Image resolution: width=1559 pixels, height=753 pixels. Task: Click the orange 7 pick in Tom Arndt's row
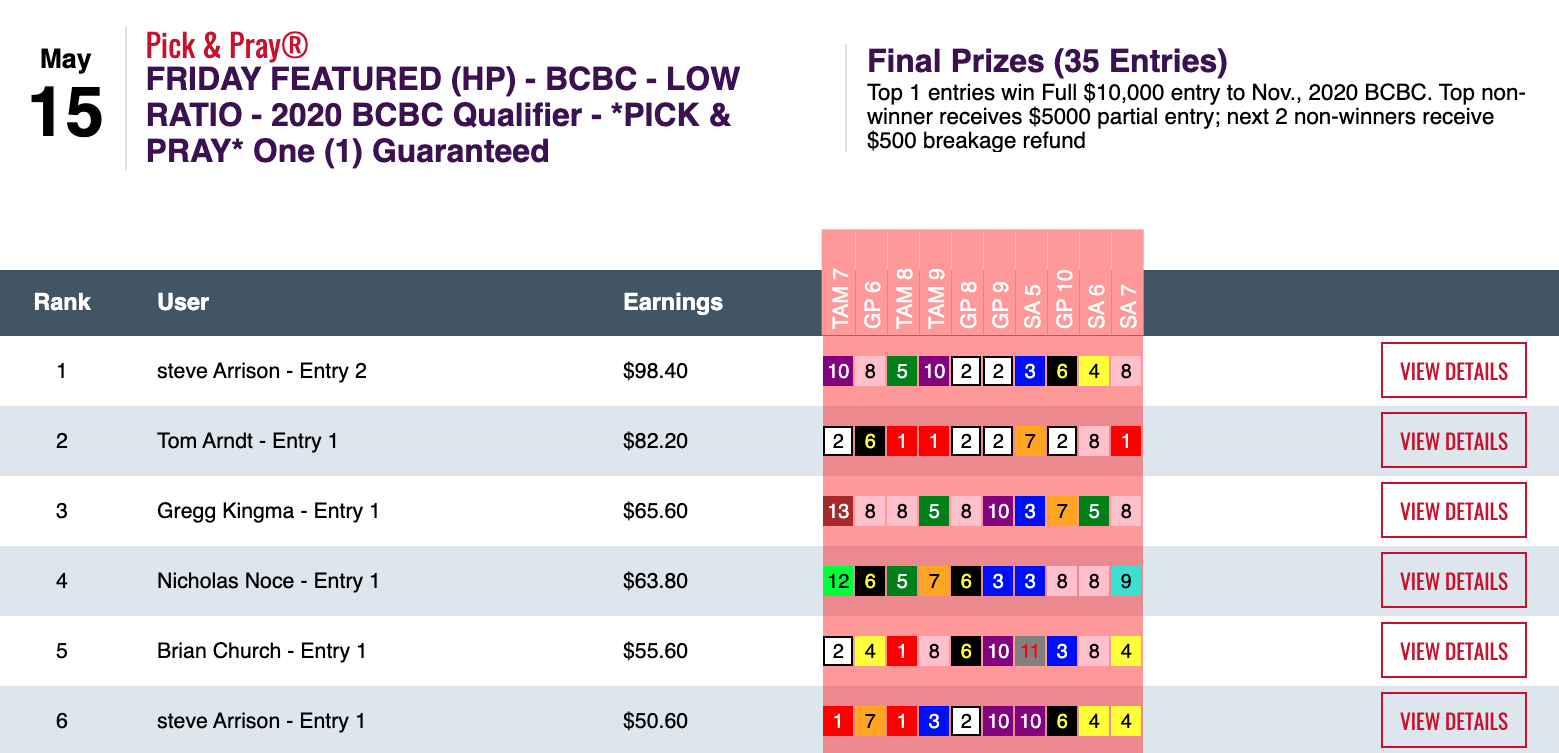(1030, 441)
